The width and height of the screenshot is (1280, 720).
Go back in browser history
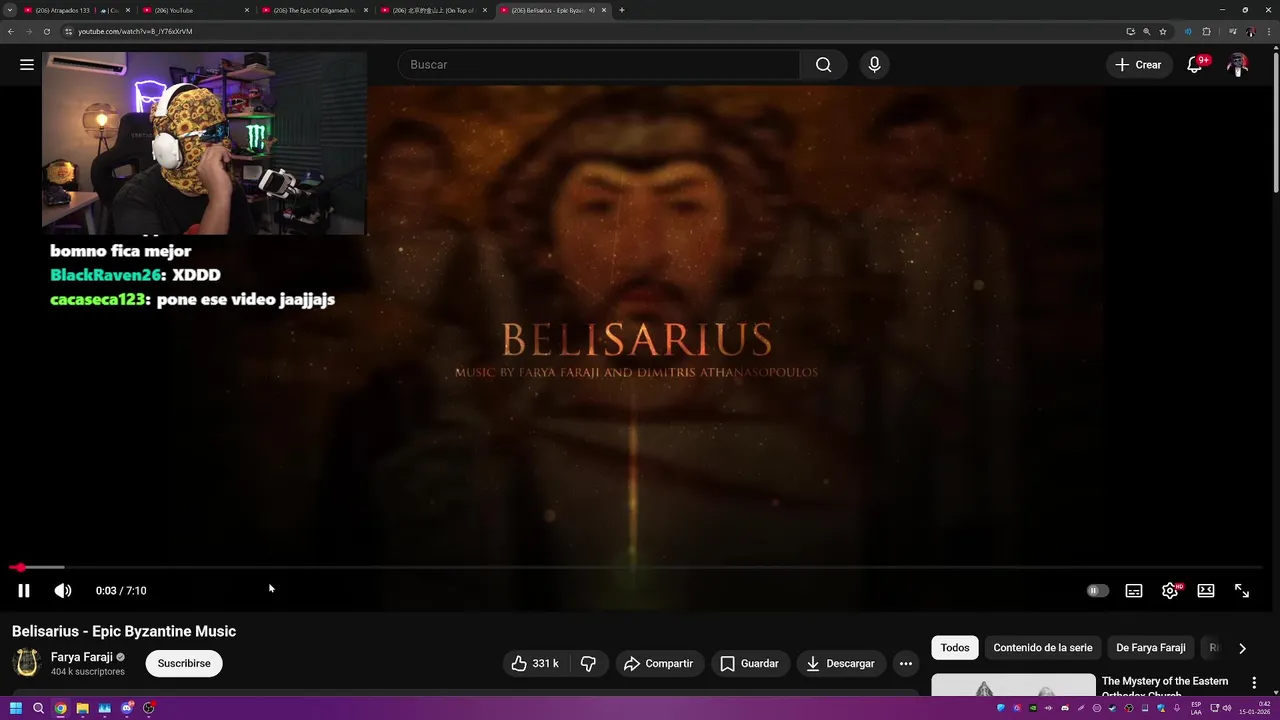tap(11, 31)
